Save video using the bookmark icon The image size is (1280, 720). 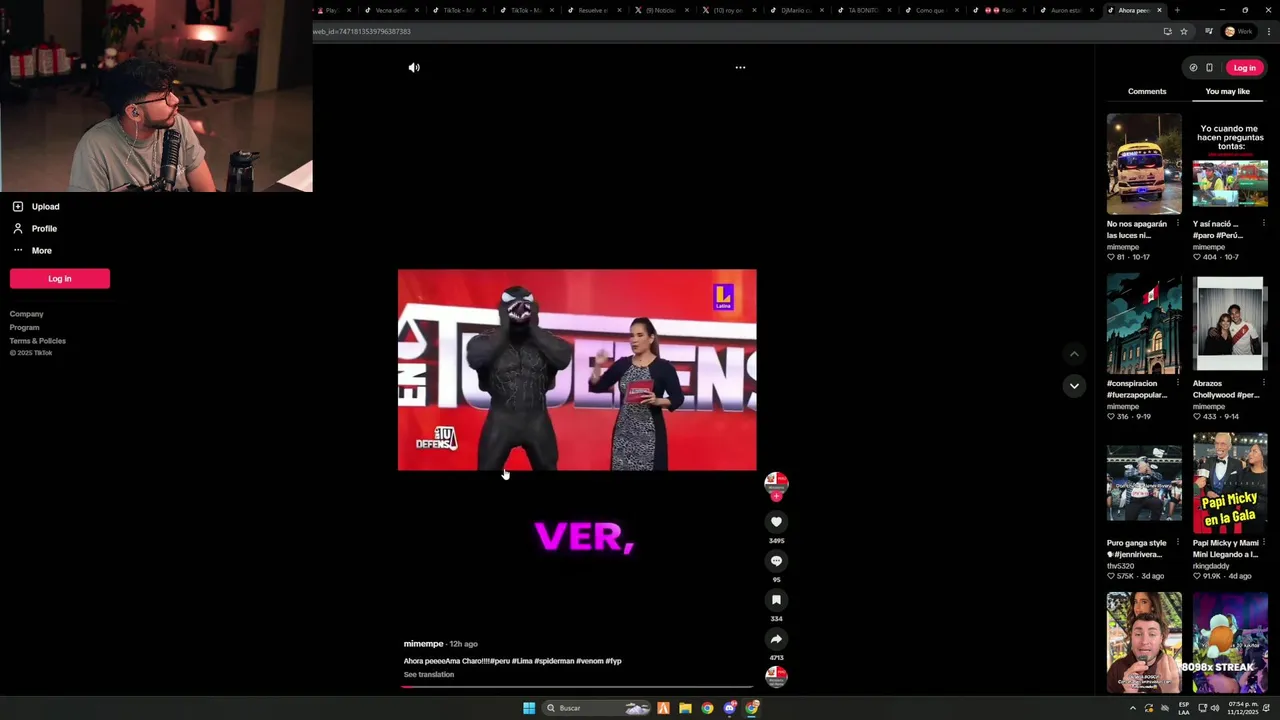coord(776,600)
